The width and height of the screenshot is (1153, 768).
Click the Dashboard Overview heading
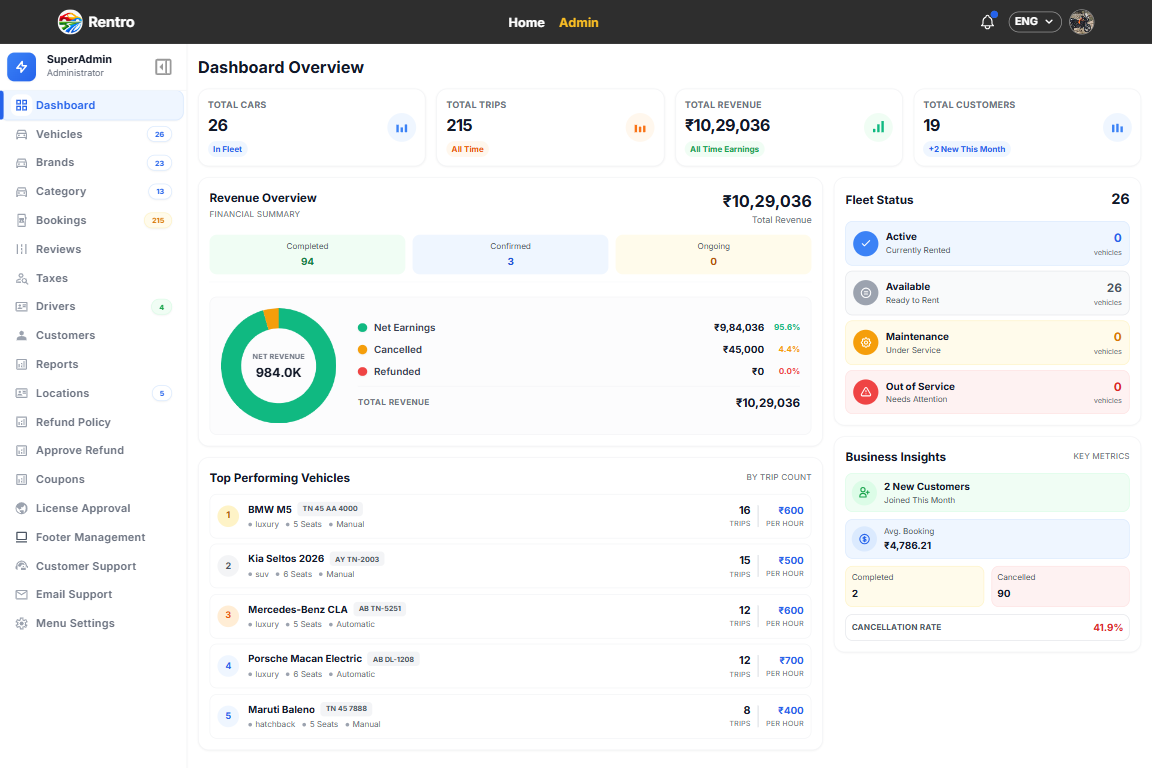coord(281,68)
